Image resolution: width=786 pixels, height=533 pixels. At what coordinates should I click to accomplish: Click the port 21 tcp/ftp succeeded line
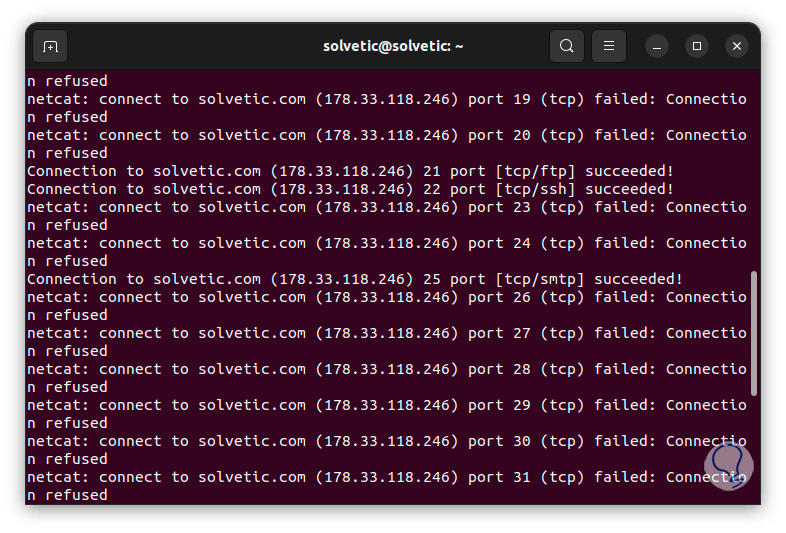[350, 171]
